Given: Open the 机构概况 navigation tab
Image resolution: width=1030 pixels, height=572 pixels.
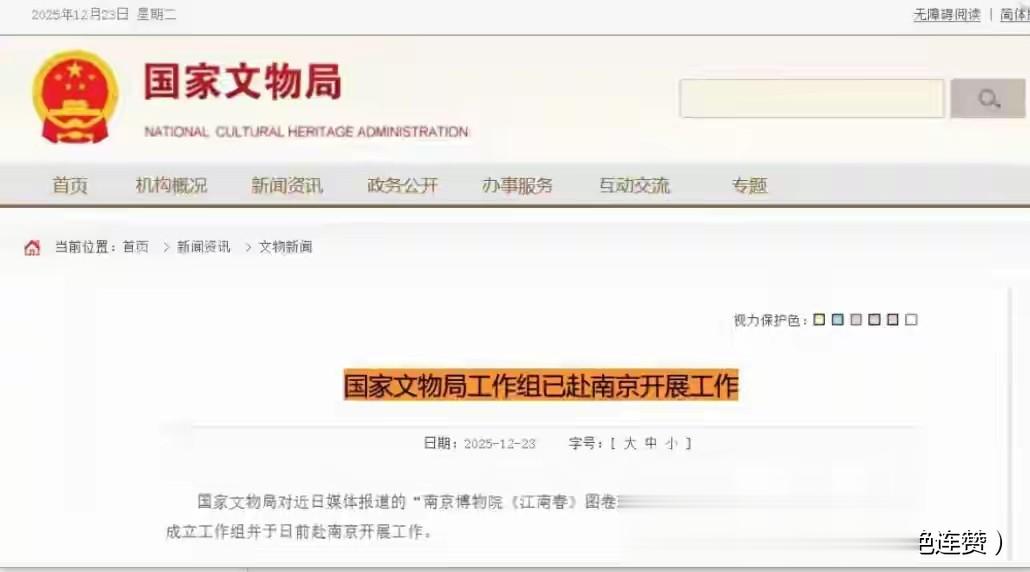Looking at the screenshot, I should 171,185.
